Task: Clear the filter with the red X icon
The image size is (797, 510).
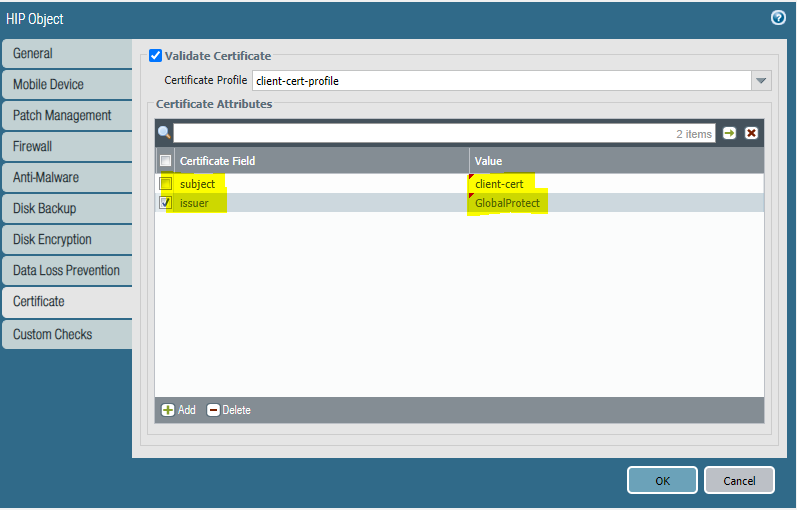Action: (751, 133)
